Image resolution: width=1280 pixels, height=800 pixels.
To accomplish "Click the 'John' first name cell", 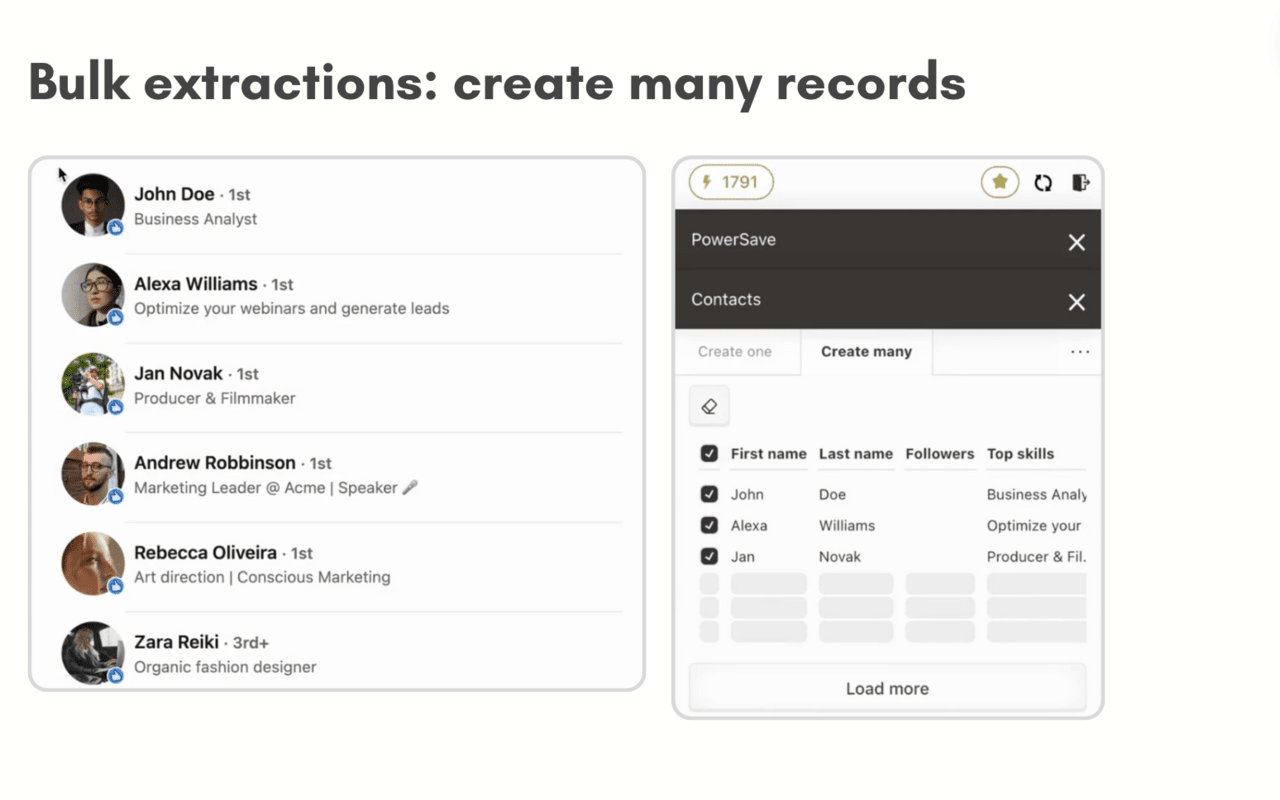I will pyautogui.click(x=747, y=494).
